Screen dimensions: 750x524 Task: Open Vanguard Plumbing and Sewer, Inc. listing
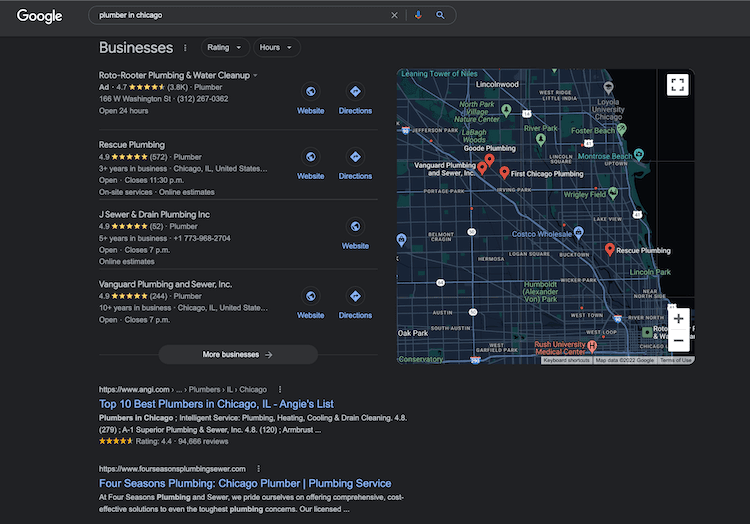(165, 284)
